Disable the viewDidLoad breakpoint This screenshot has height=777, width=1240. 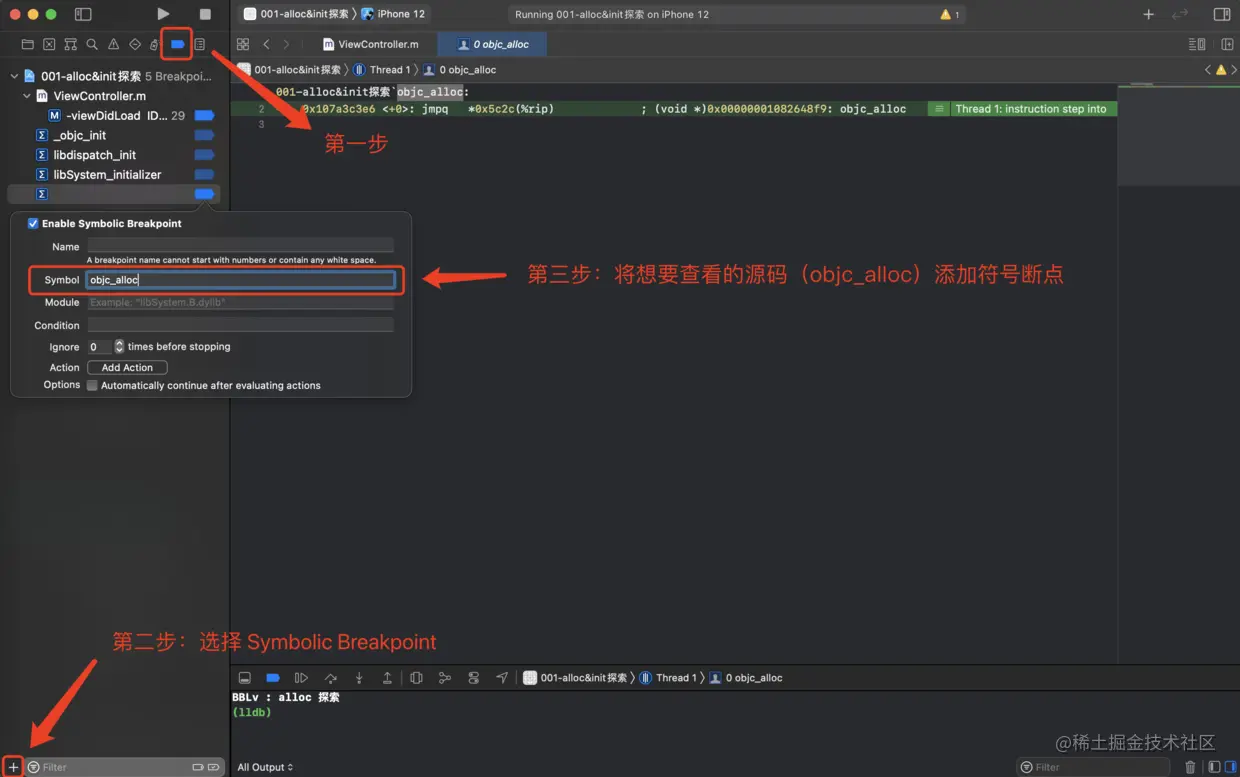click(x=204, y=116)
